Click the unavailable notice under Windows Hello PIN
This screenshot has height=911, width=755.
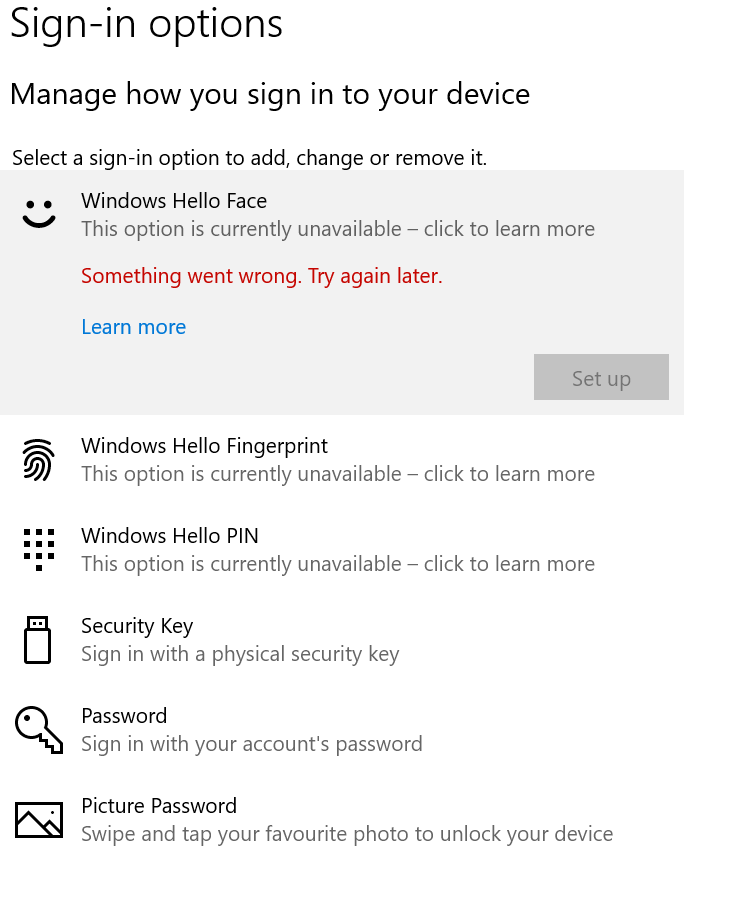338,564
